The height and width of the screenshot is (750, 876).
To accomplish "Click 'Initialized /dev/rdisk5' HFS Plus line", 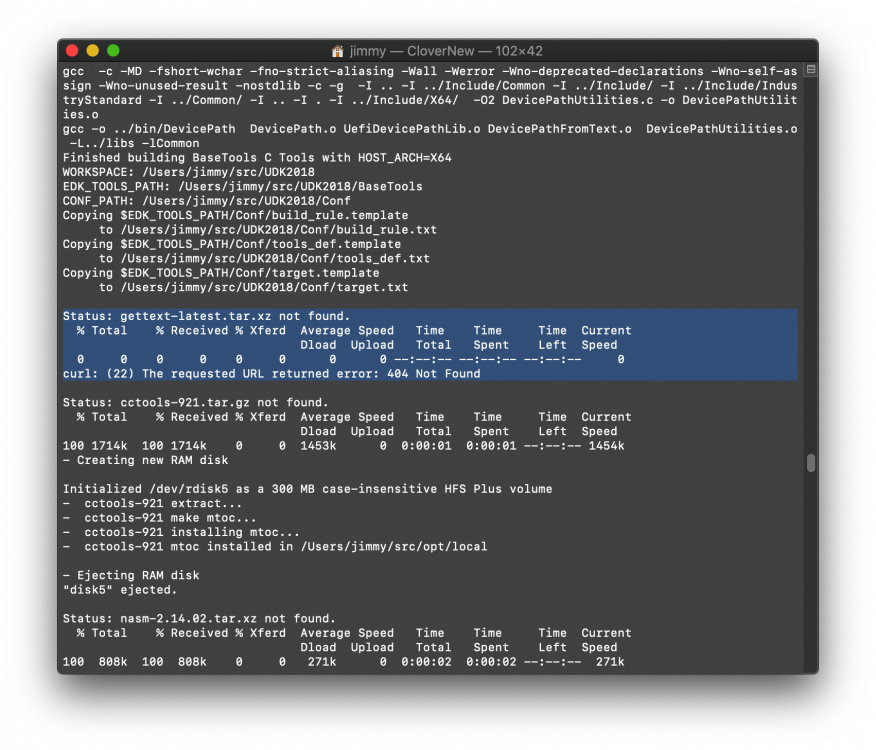I will (x=307, y=489).
